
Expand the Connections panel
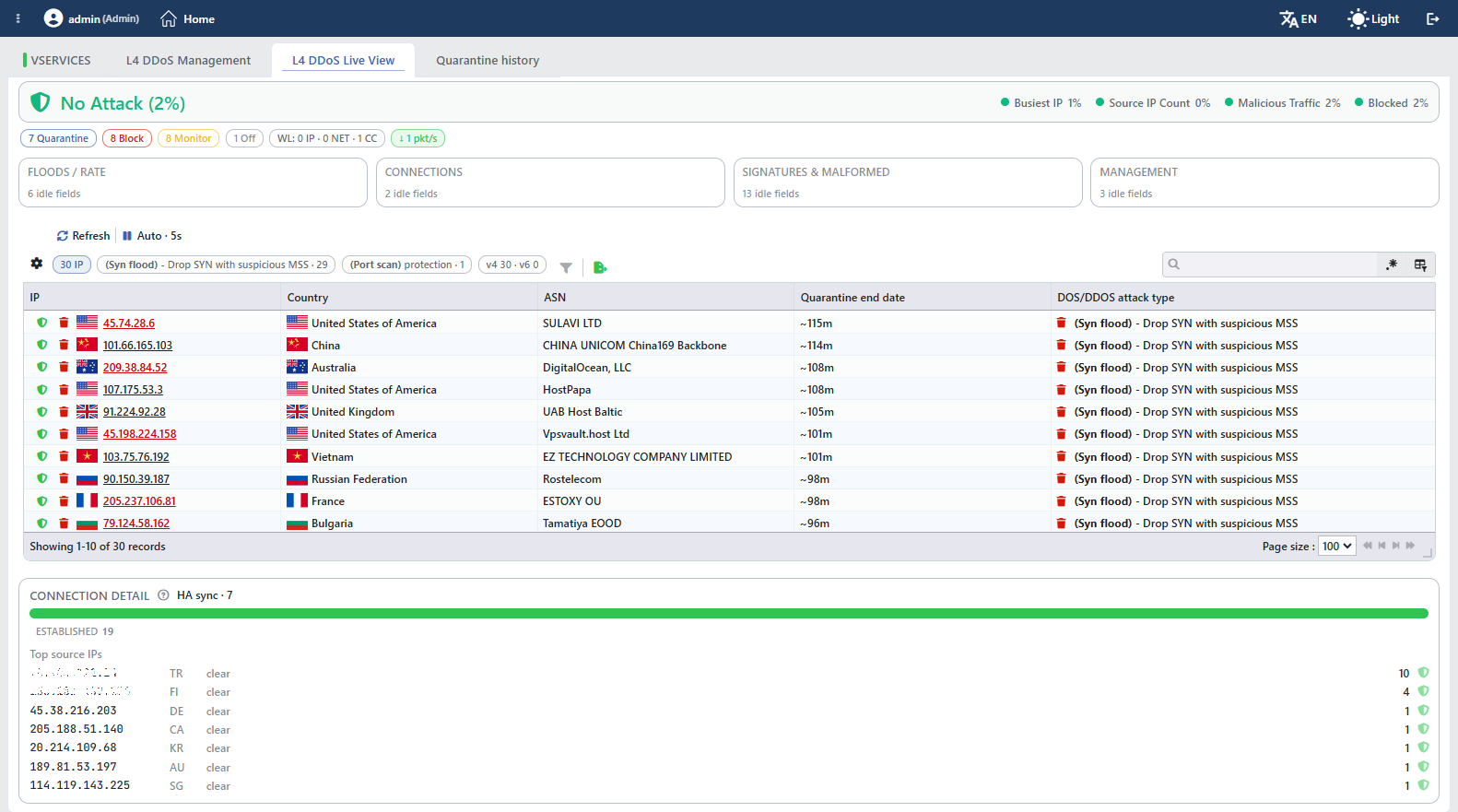point(550,182)
